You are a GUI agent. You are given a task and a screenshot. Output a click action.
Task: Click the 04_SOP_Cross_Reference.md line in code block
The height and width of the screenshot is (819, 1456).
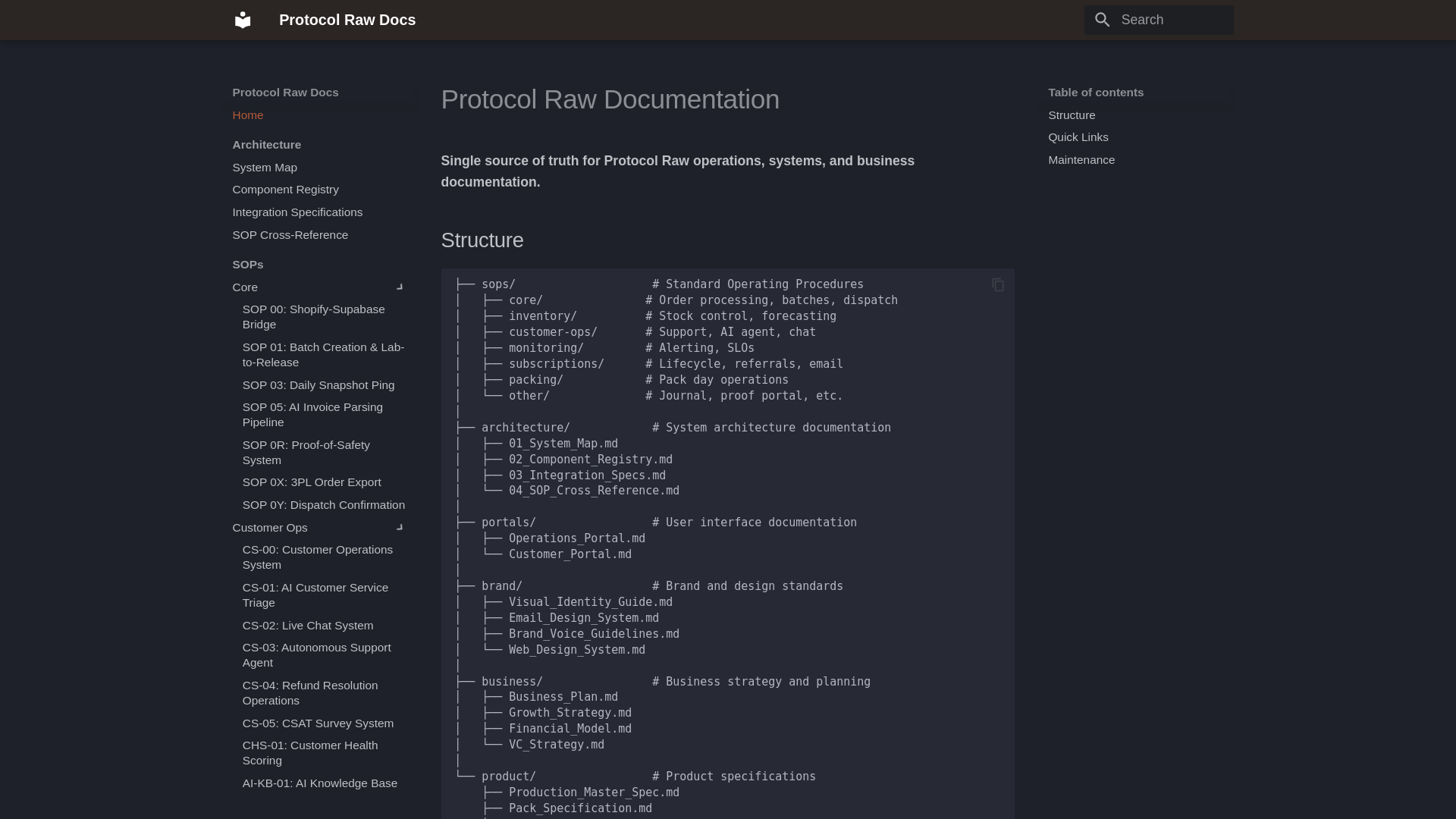point(595,491)
